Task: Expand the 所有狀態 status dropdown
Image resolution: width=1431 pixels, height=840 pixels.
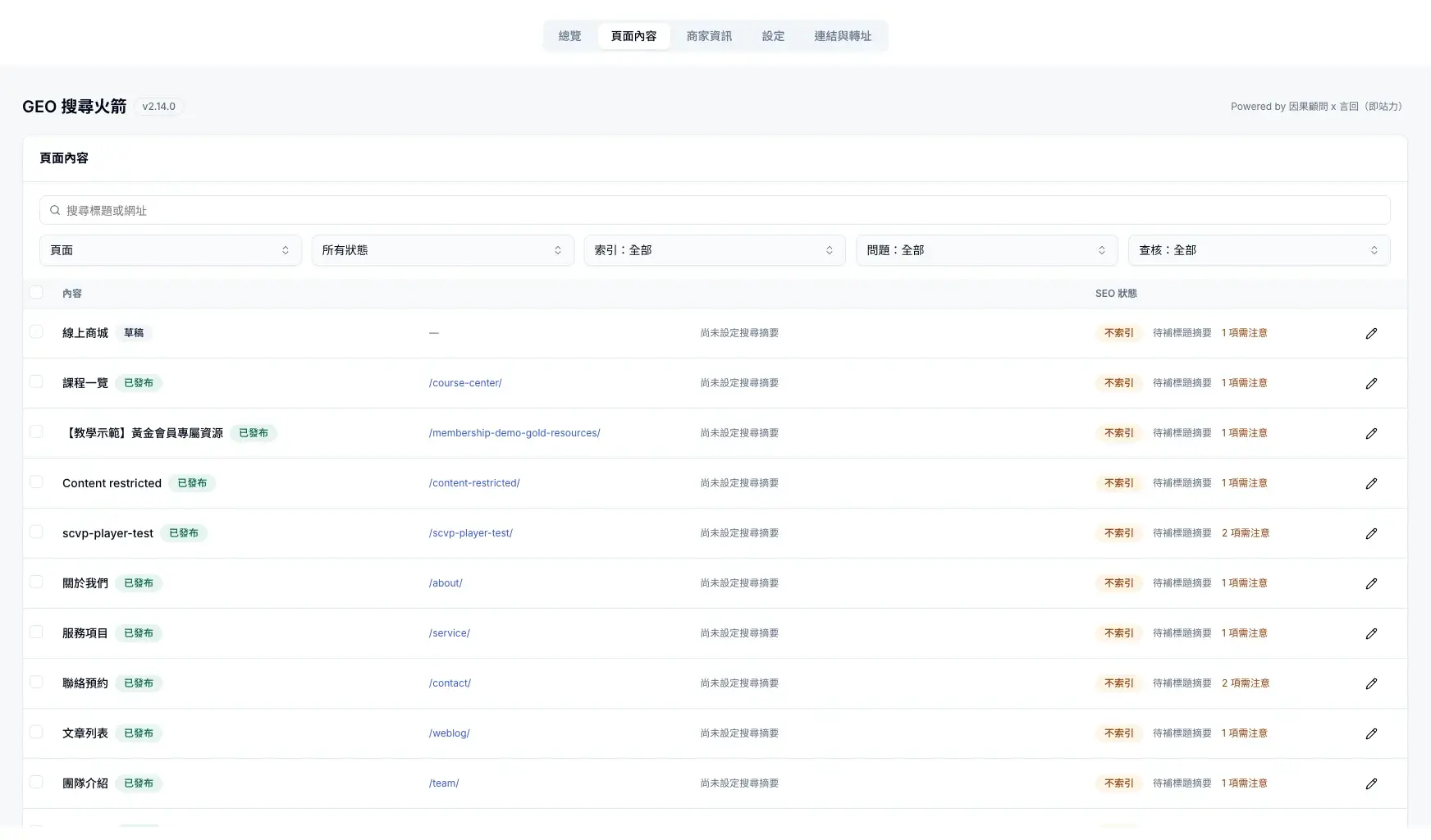Action: pyautogui.click(x=442, y=250)
